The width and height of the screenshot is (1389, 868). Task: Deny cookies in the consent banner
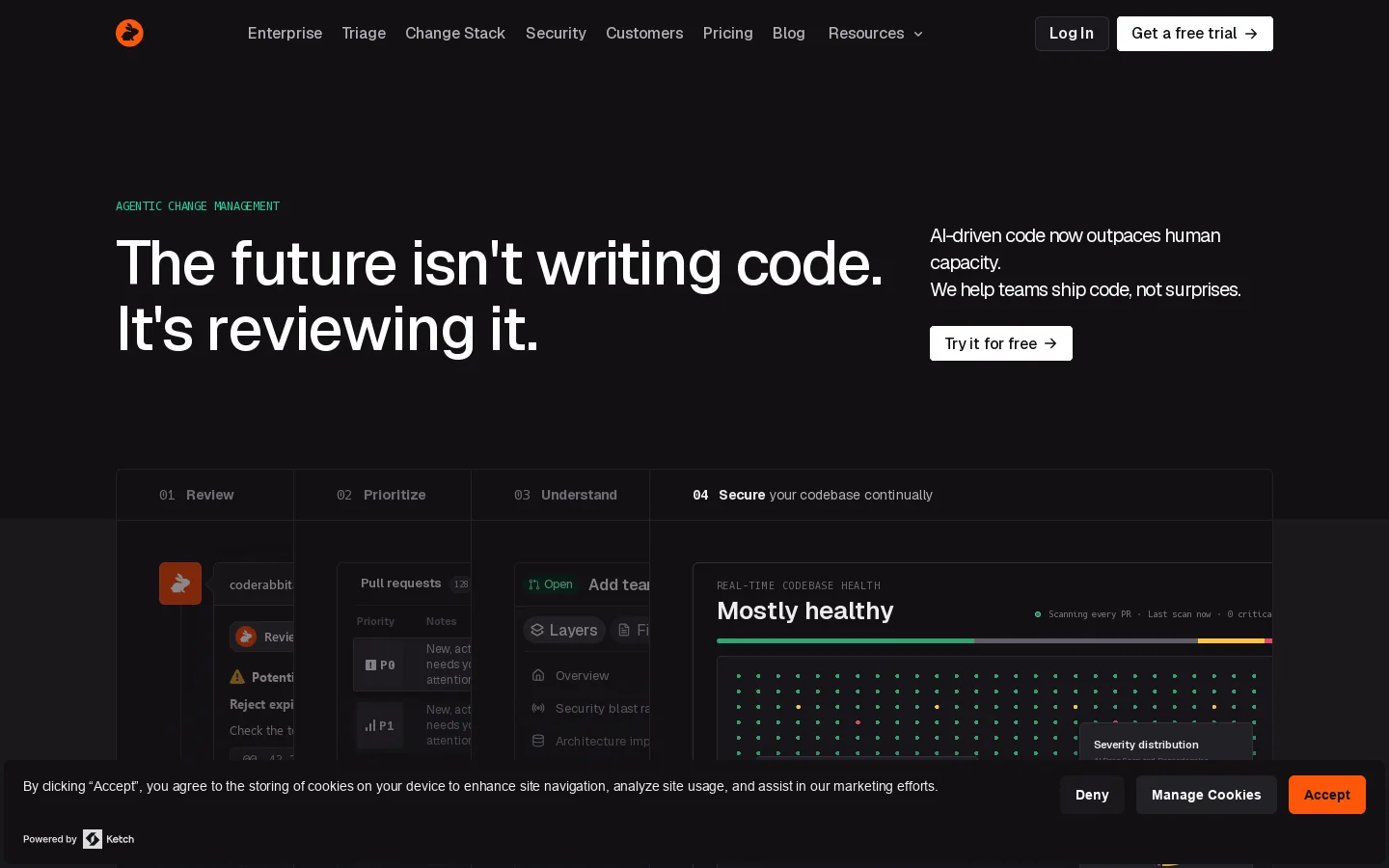pyautogui.click(x=1092, y=795)
